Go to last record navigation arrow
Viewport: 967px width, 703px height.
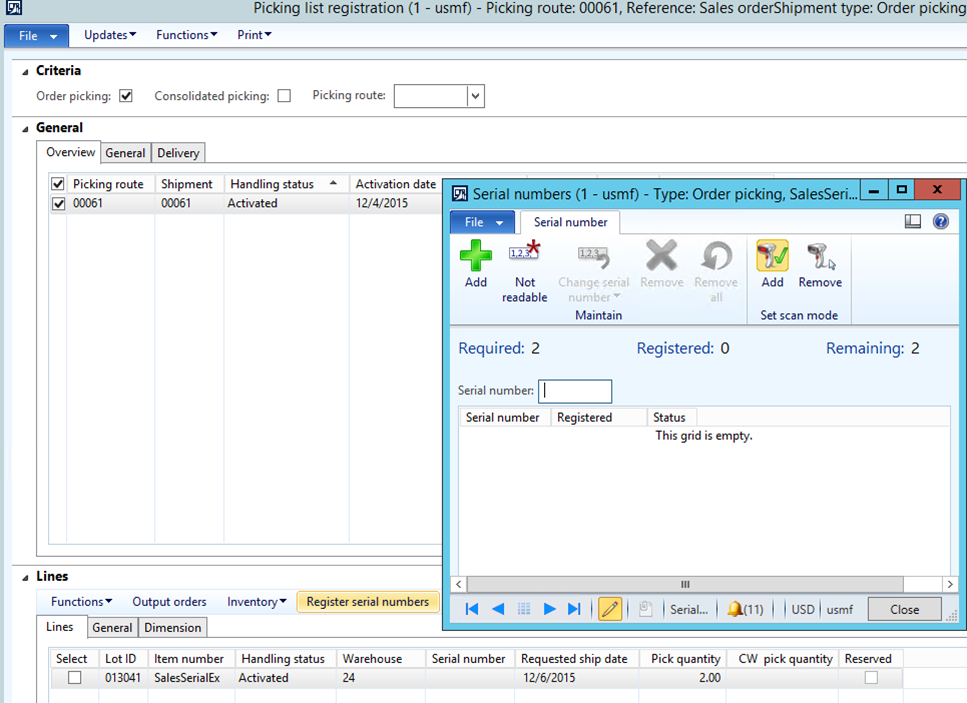pyautogui.click(x=574, y=609)
